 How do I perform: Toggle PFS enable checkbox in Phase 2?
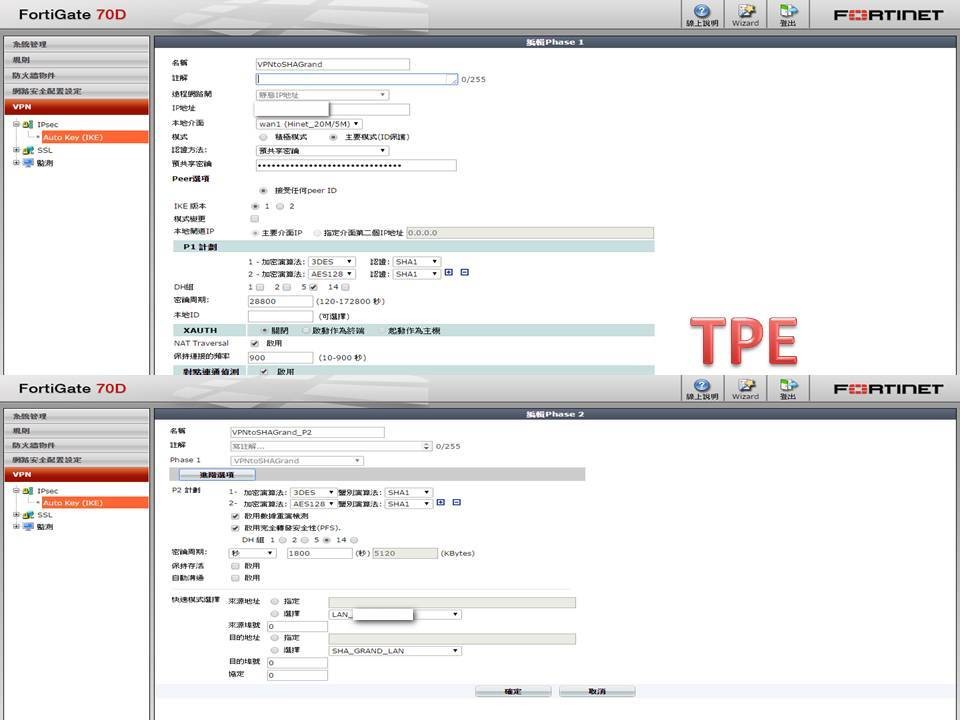[x=235, y=528]
